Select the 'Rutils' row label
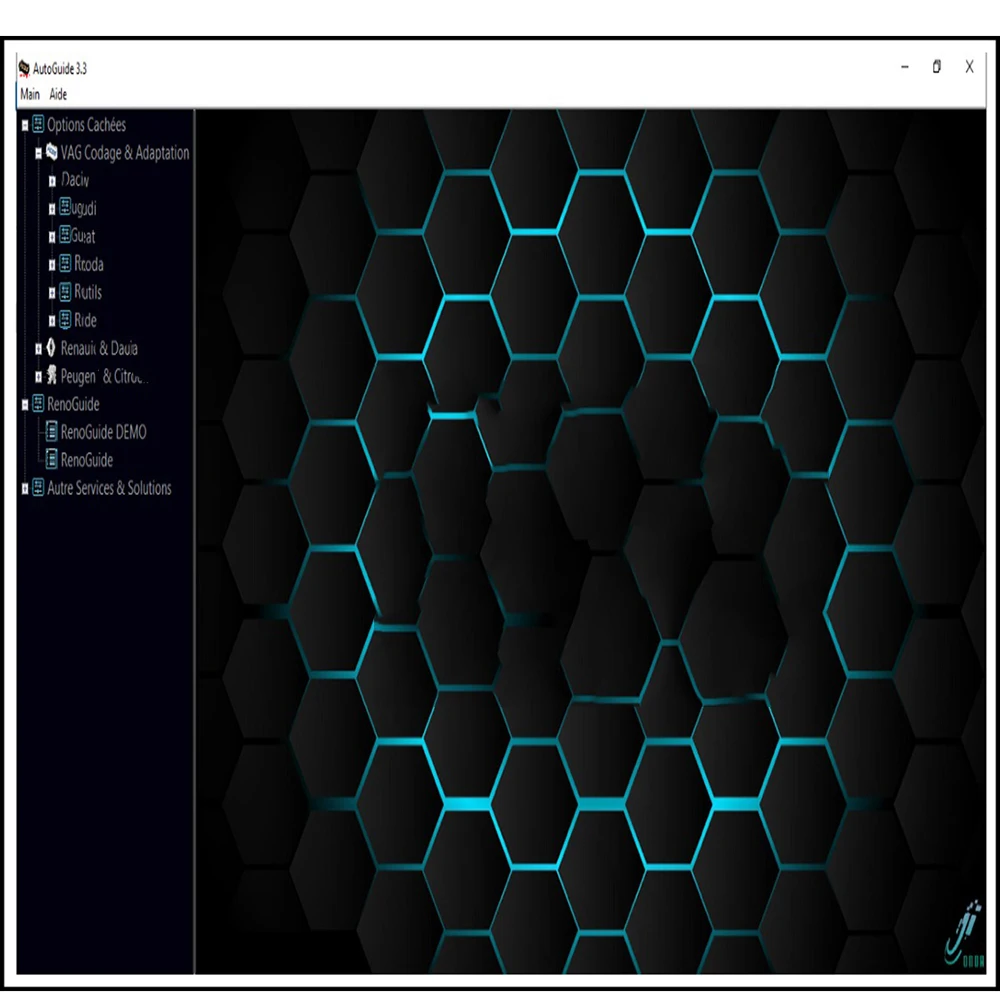 [88, 292]
